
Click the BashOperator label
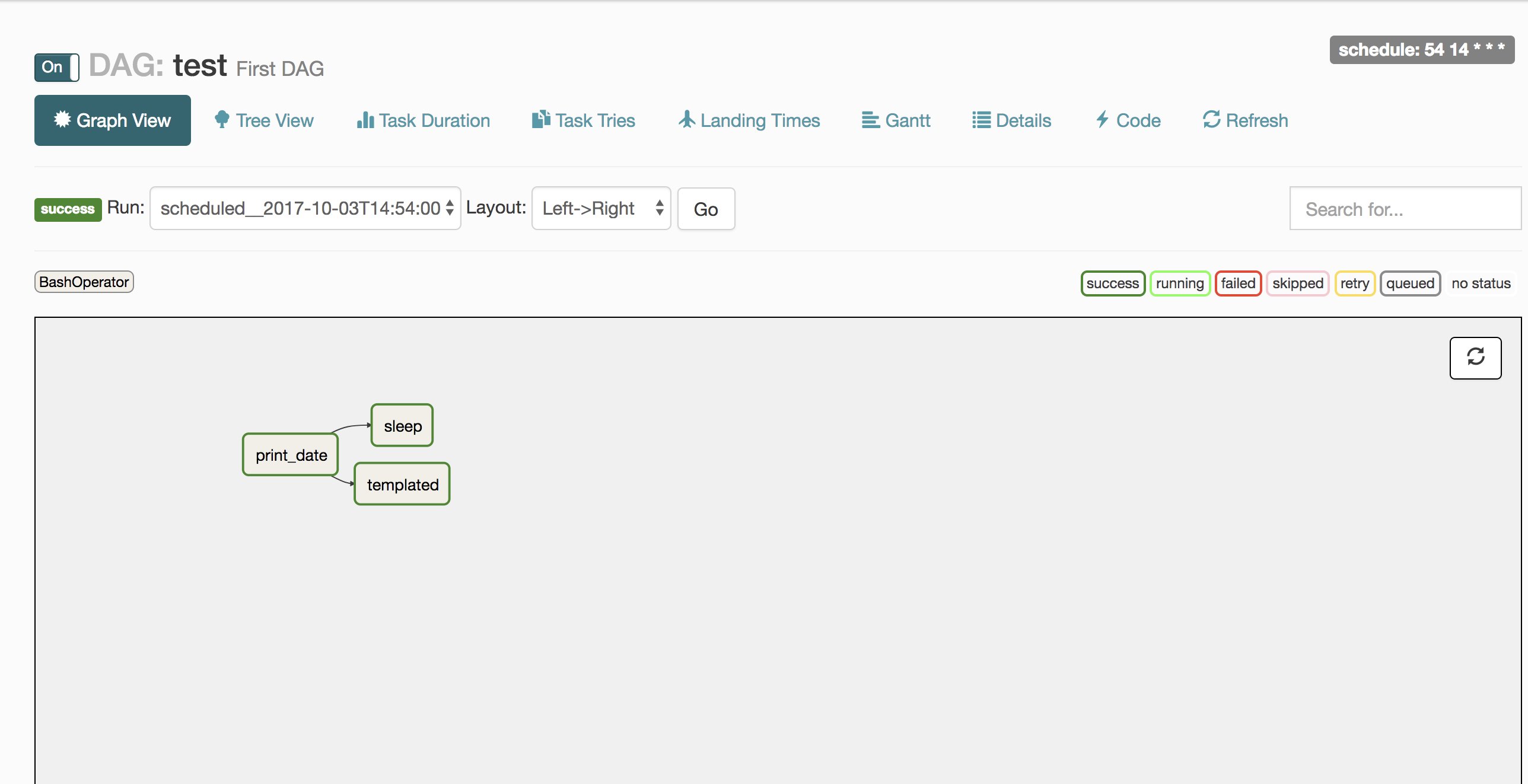[x=84, y=282]
